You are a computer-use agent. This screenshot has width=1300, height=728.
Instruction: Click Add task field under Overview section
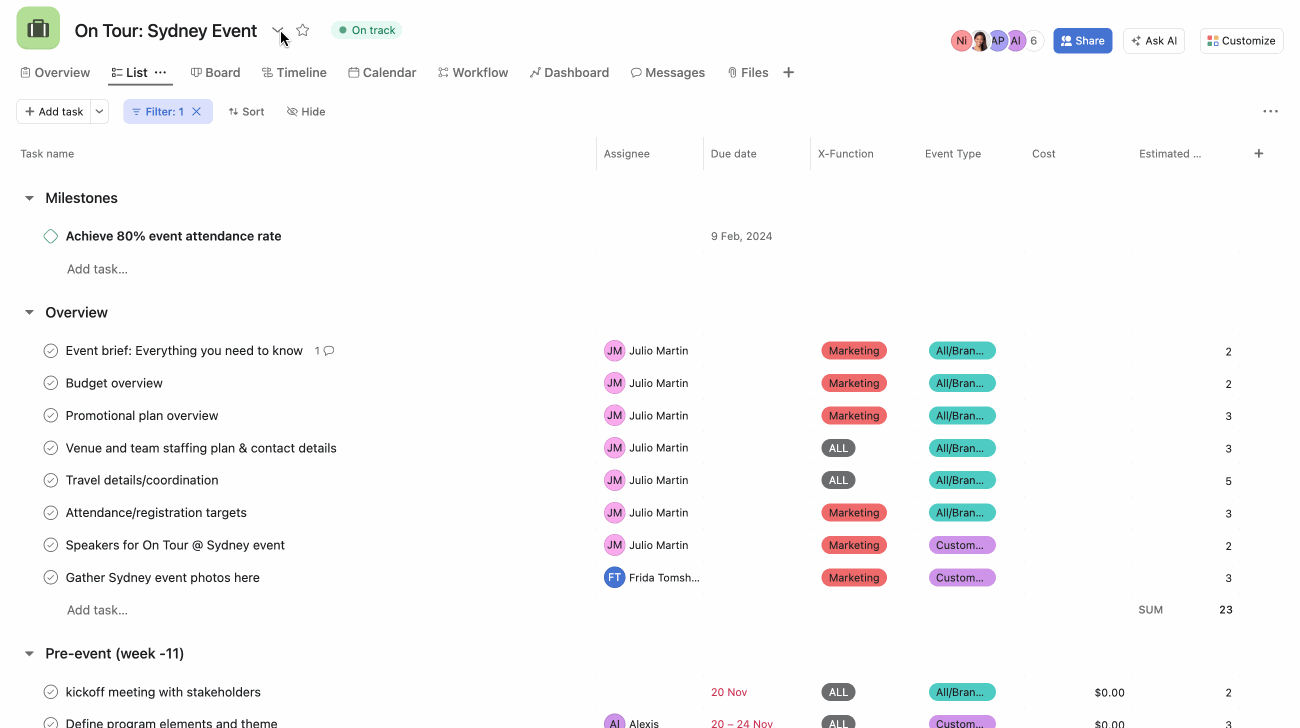(97, 610)
